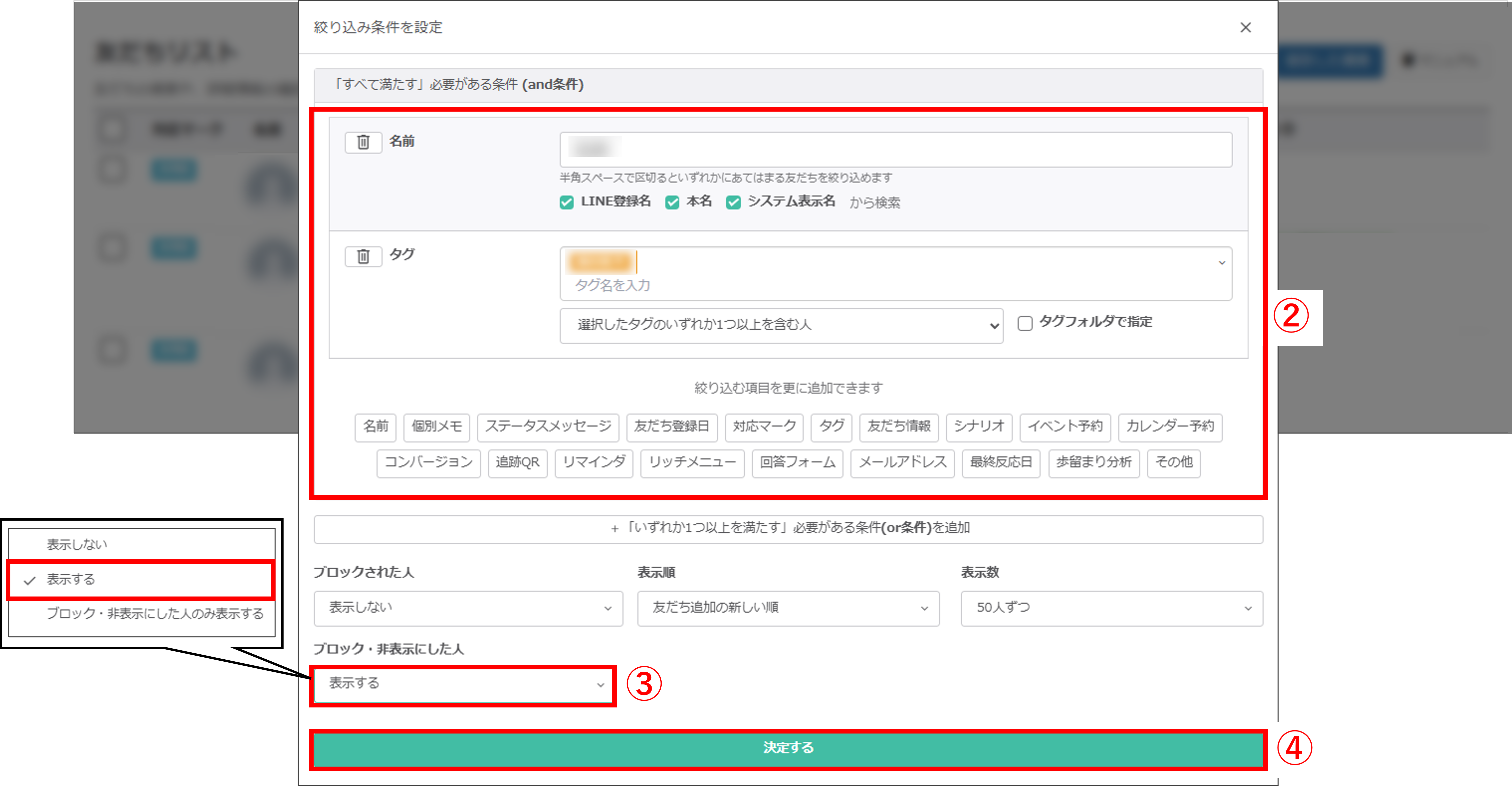Toggle the LINE登録名 checkbox
1512x794 pixels.
click(566, 203)
